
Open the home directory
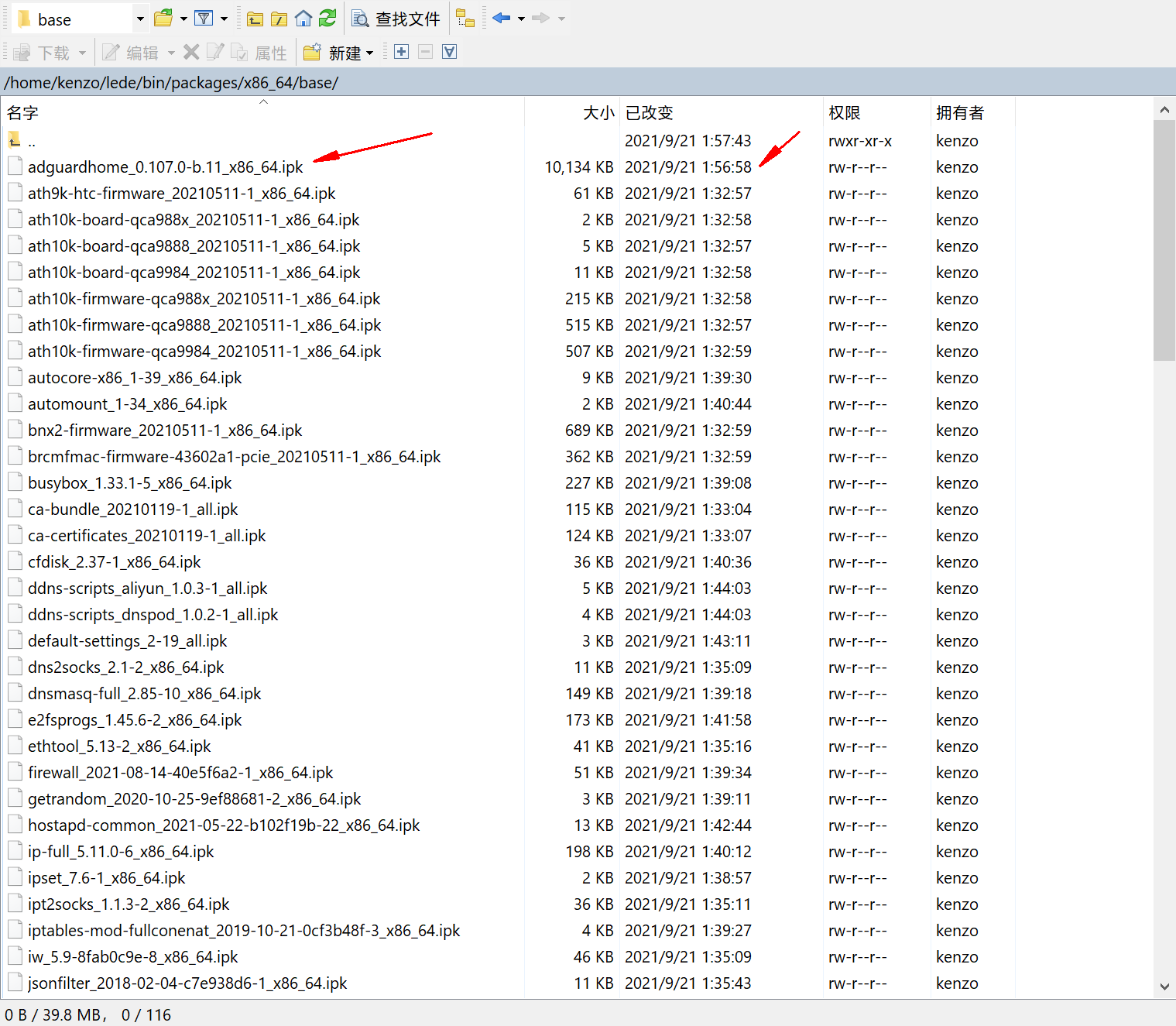(303, 18)
